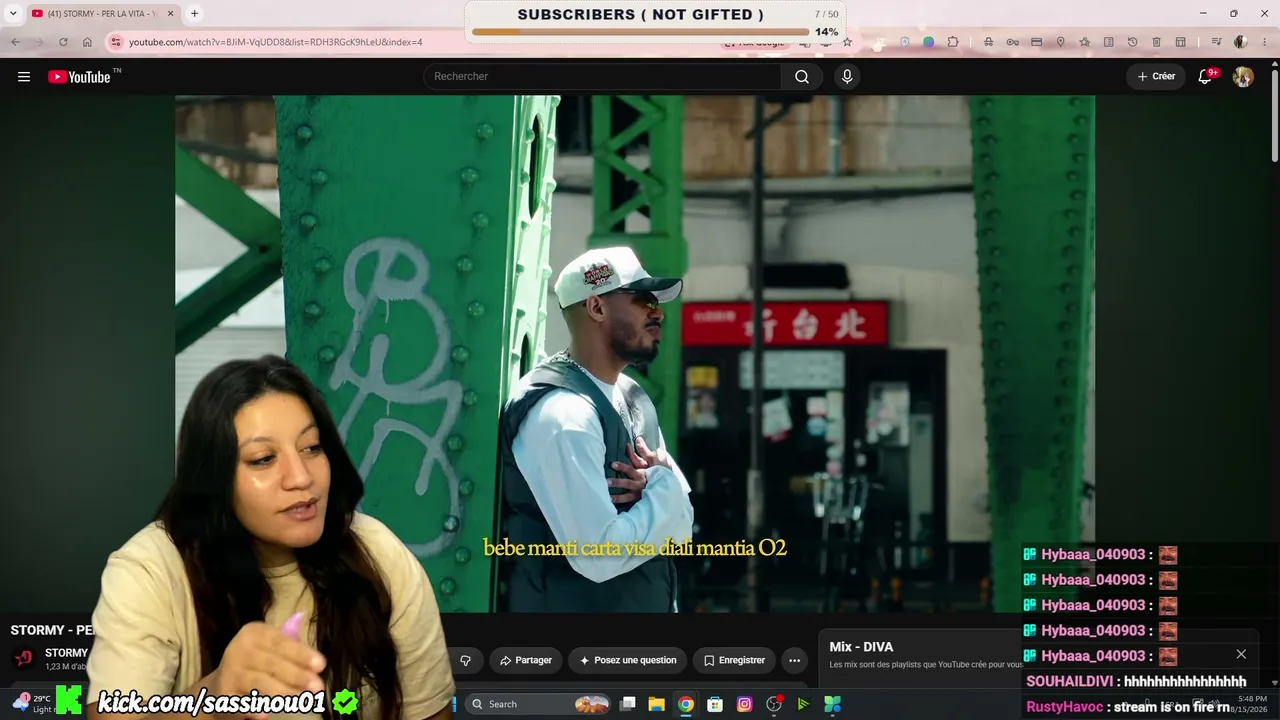1280x720 pixels.
Task: Focus the Rechercher search field
Action: (x=602, y=77)
